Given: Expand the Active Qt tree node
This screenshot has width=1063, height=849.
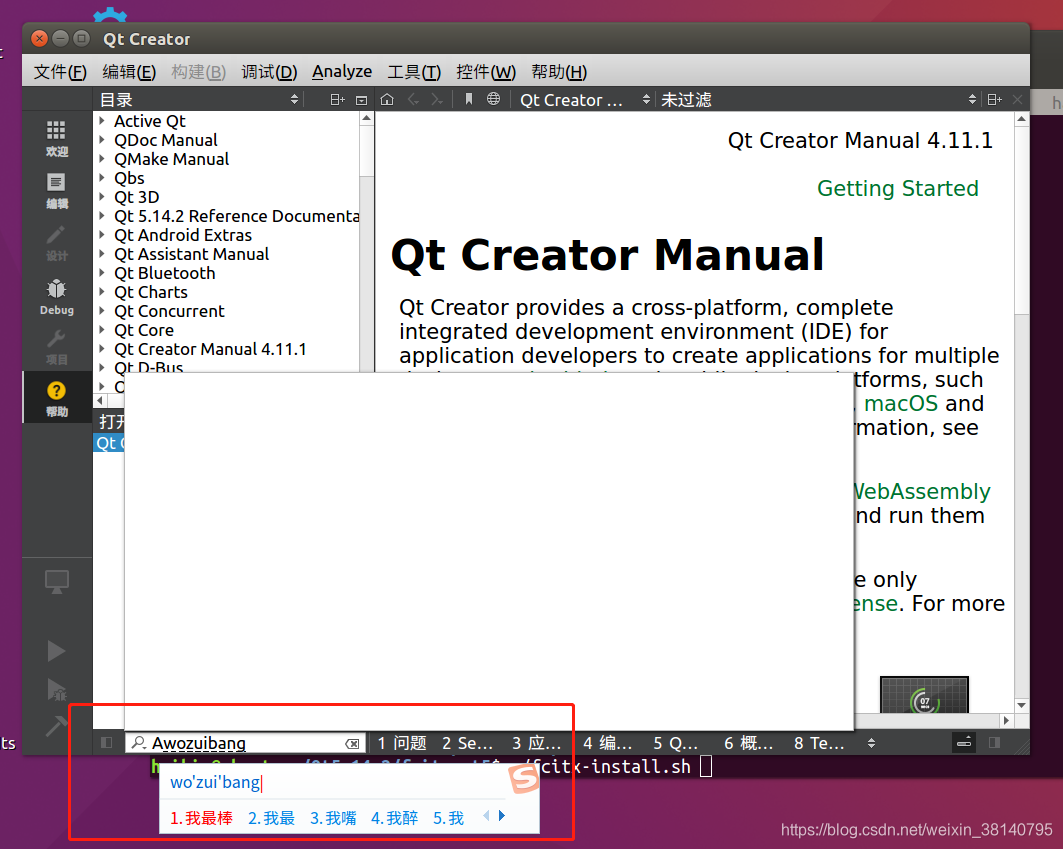Looking at the screenshot, I should coord(102,121).
